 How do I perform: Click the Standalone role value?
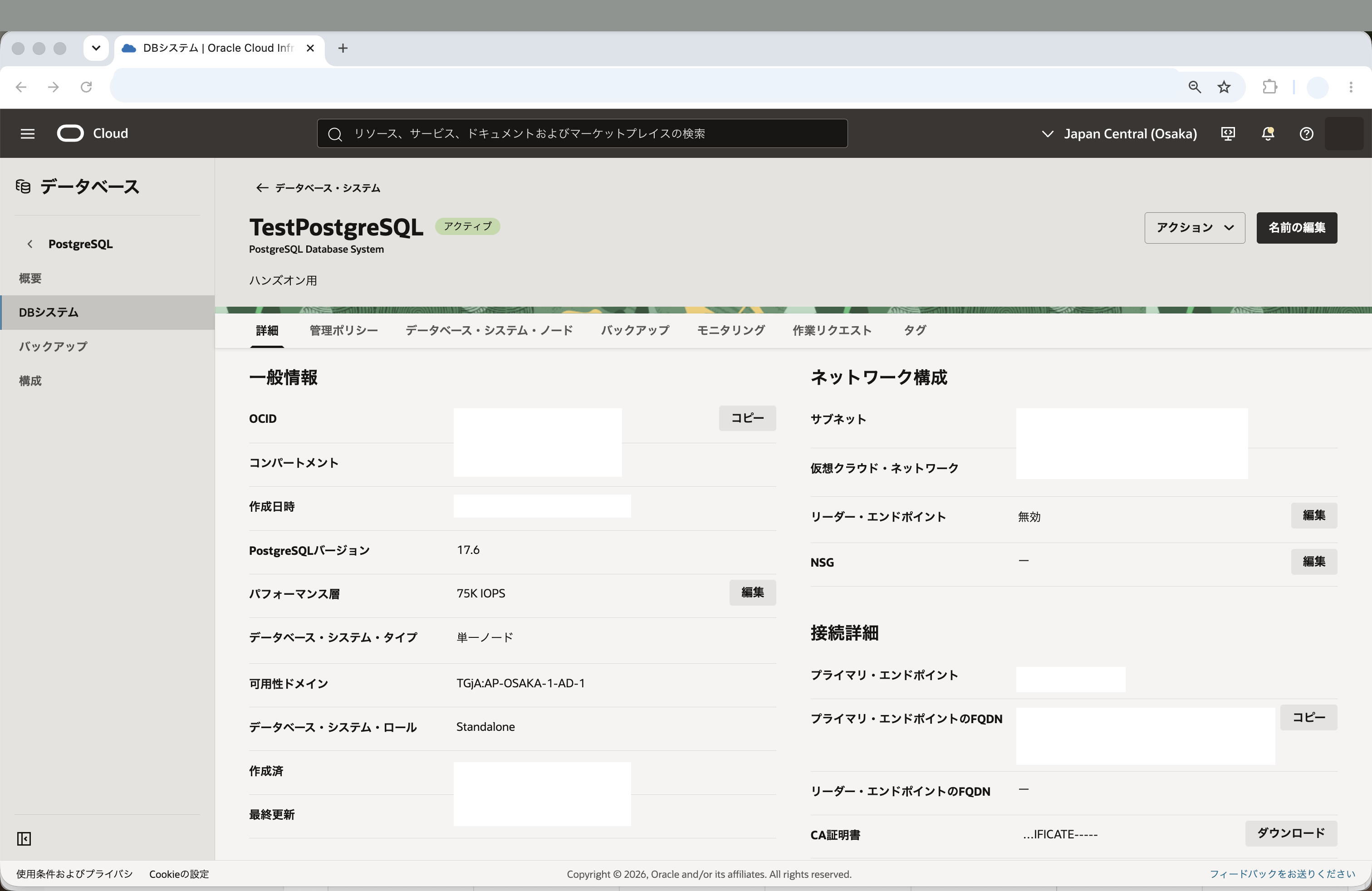tap(485, 727)
